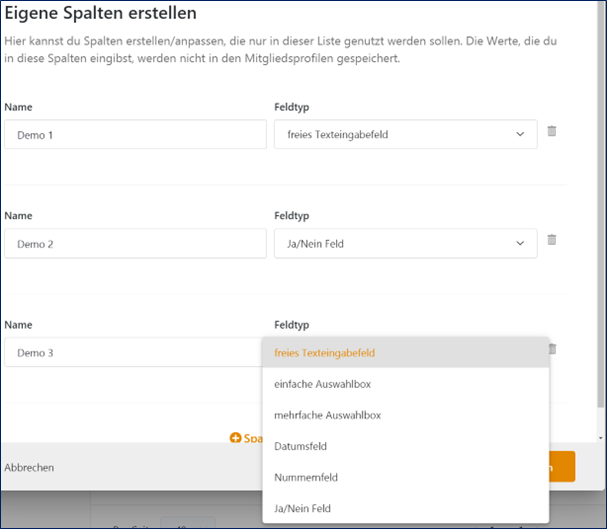Viewport: 607px width, 529px height.
Task: Click the orange plus icon to add column
Action: coord(235,438)
